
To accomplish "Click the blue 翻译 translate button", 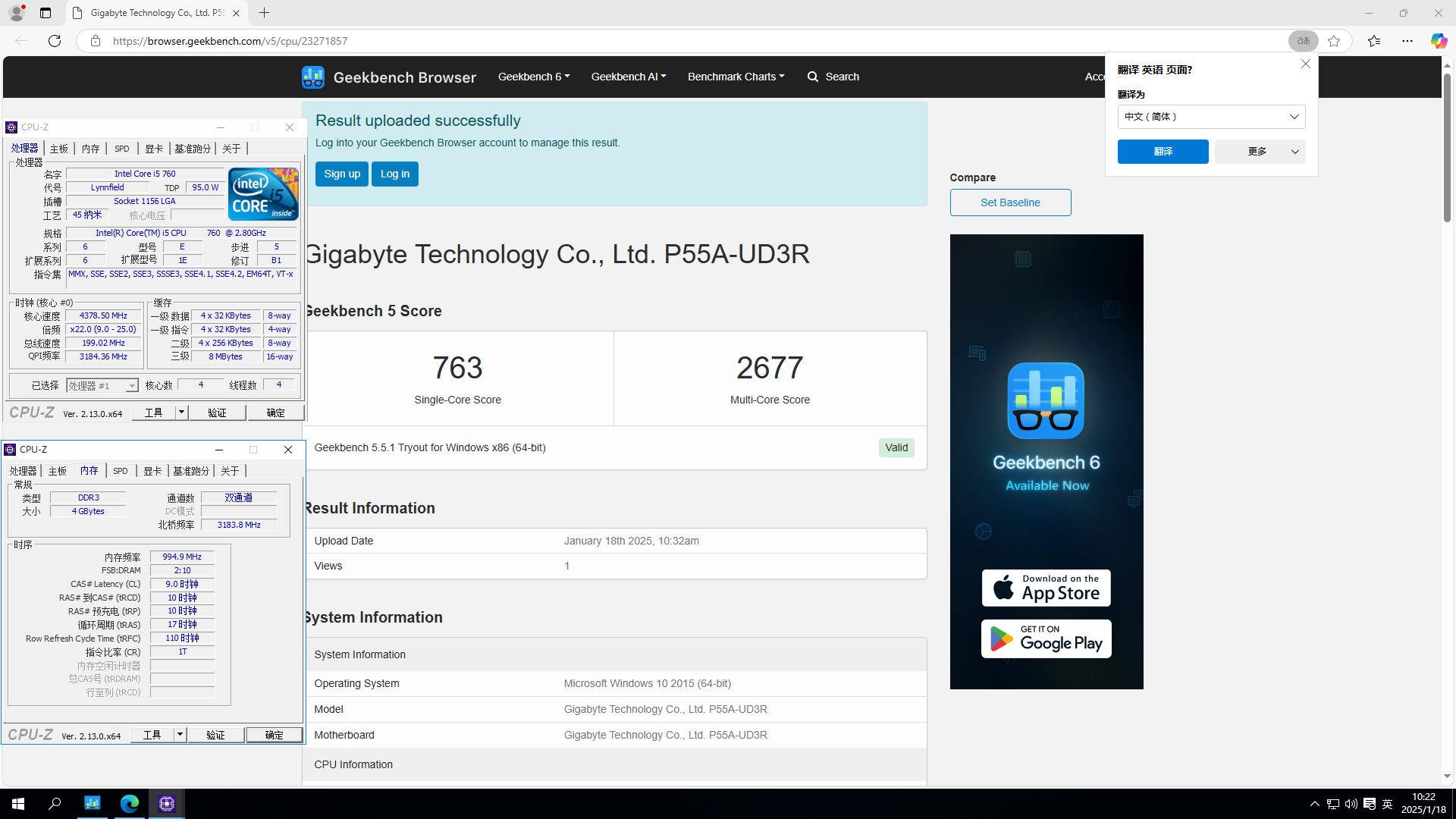I will point(1163,152).
